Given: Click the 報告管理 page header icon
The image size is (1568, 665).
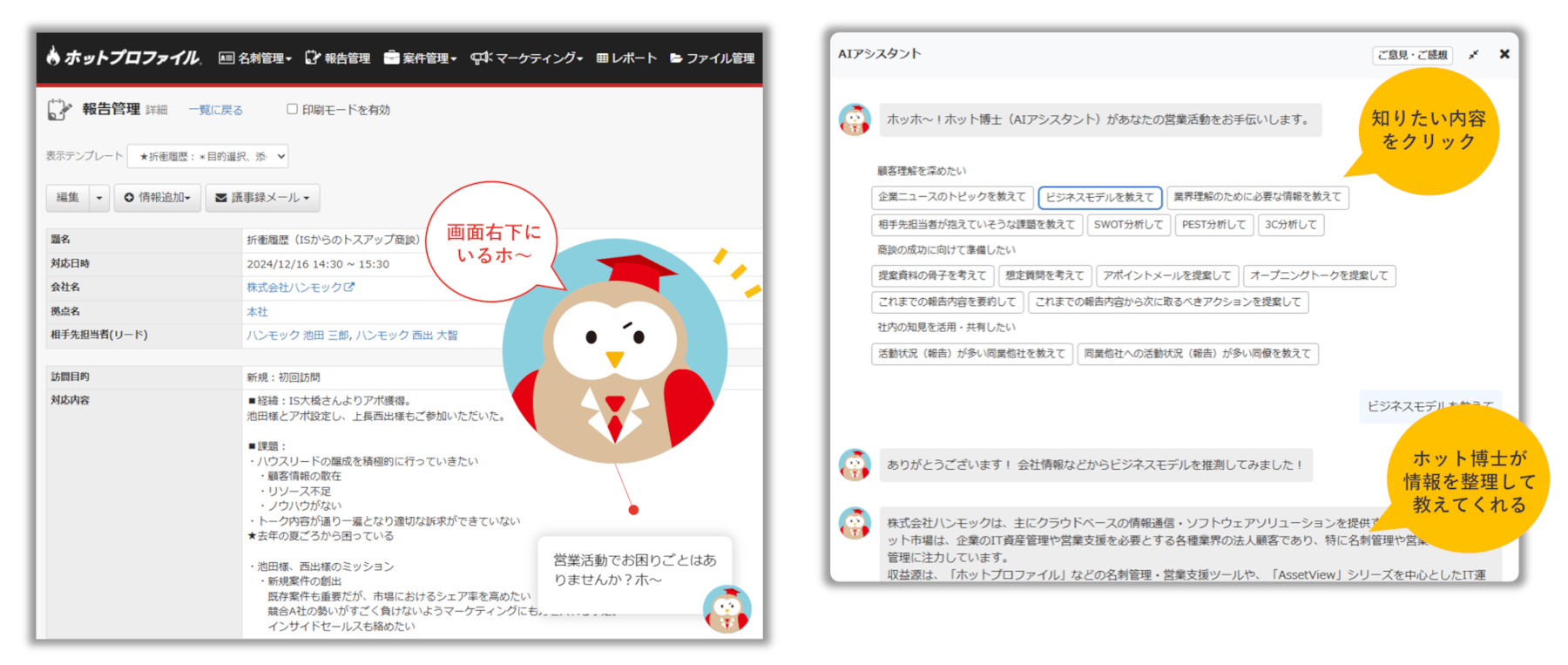Looking at the screenshot, I should [59, 110].
